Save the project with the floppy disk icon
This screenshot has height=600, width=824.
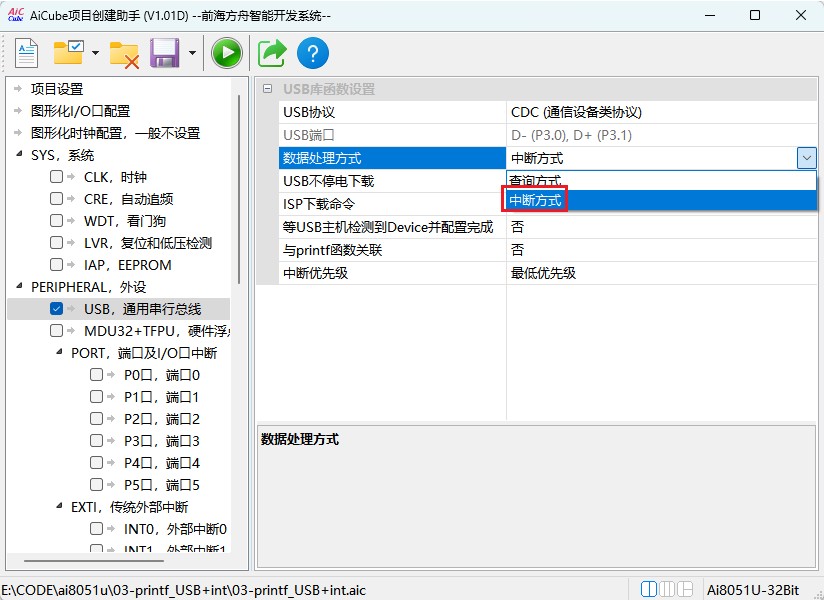point(163,52)
